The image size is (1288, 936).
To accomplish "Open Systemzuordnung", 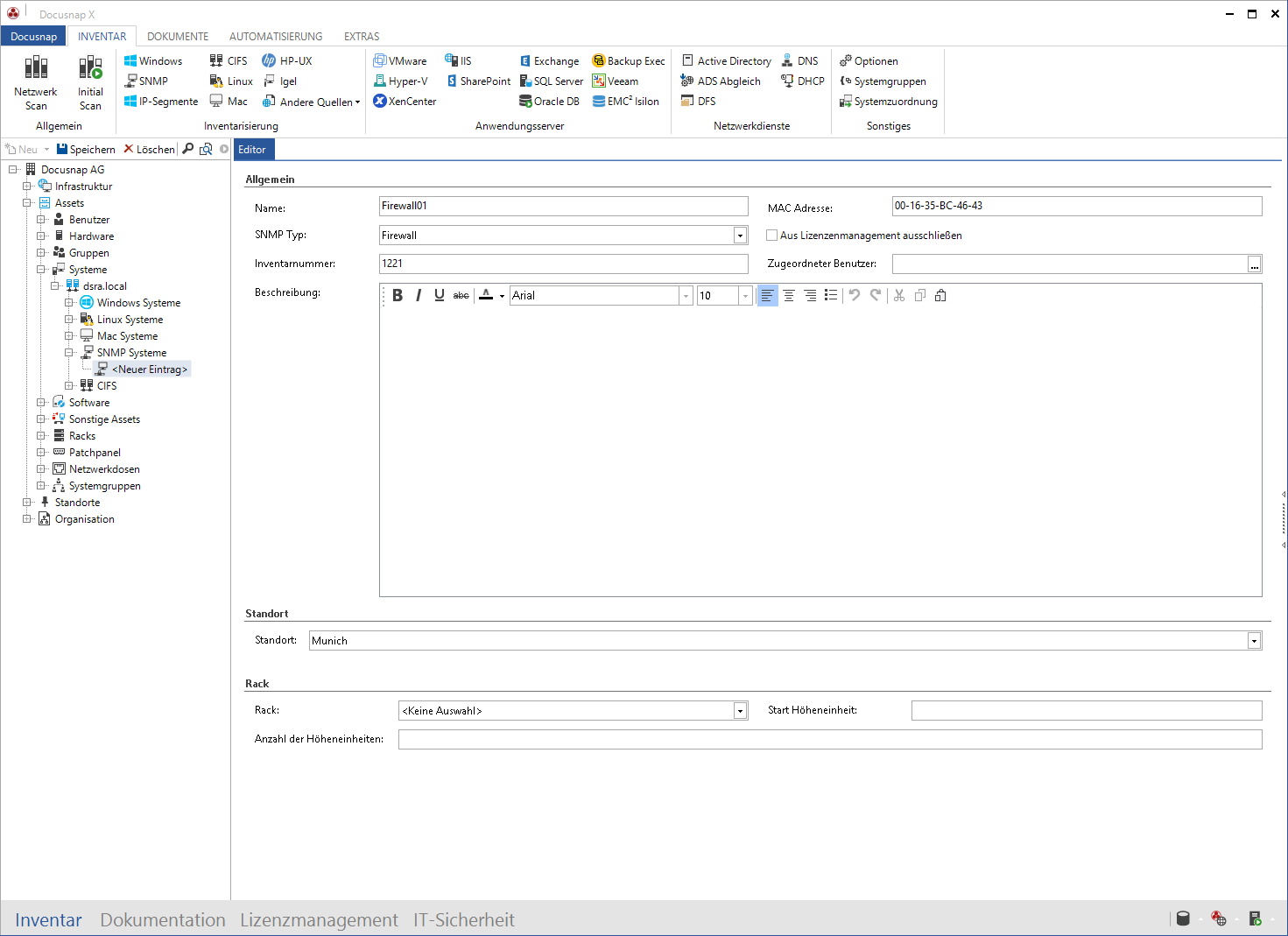I will click(889, 102).
